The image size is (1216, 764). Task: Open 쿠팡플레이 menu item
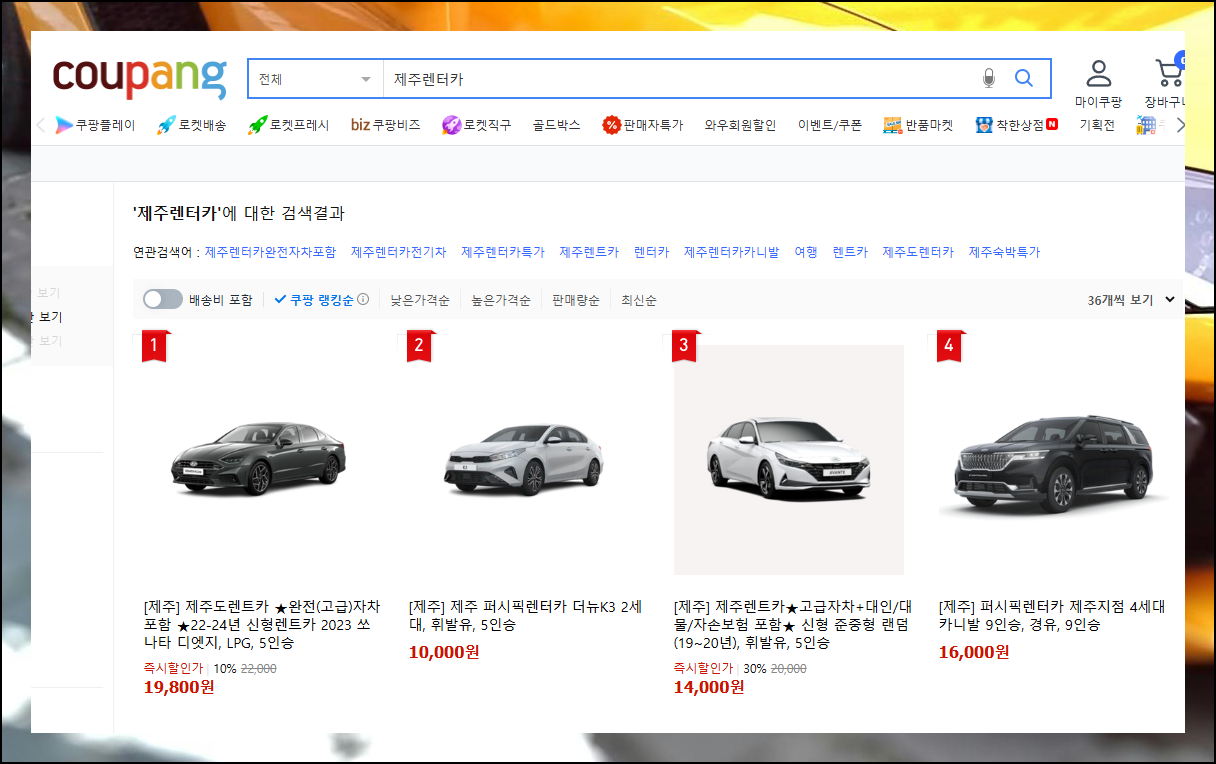pos(95,125)
